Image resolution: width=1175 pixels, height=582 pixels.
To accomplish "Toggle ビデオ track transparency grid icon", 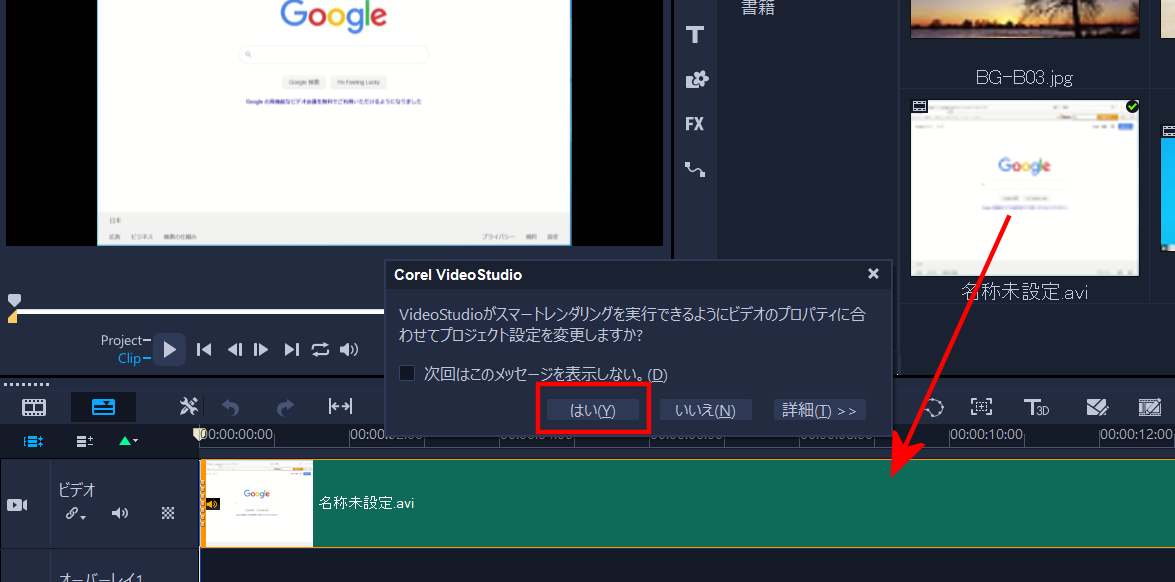I will coord(169,513).
